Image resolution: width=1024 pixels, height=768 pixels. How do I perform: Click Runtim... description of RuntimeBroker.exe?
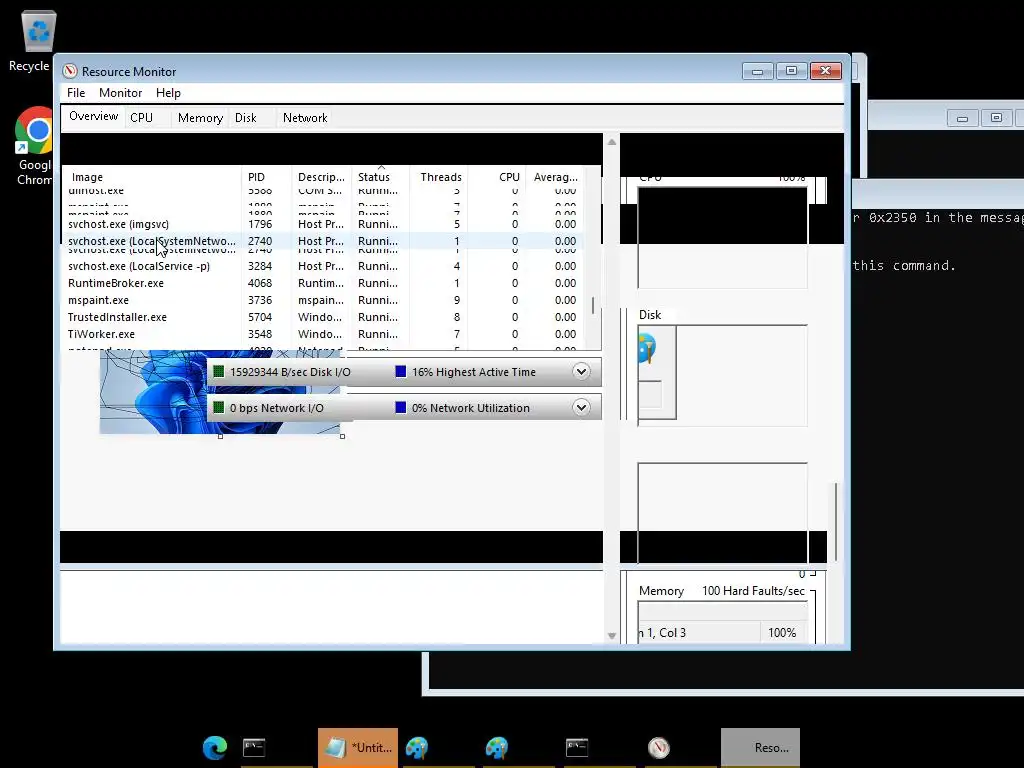321,283
